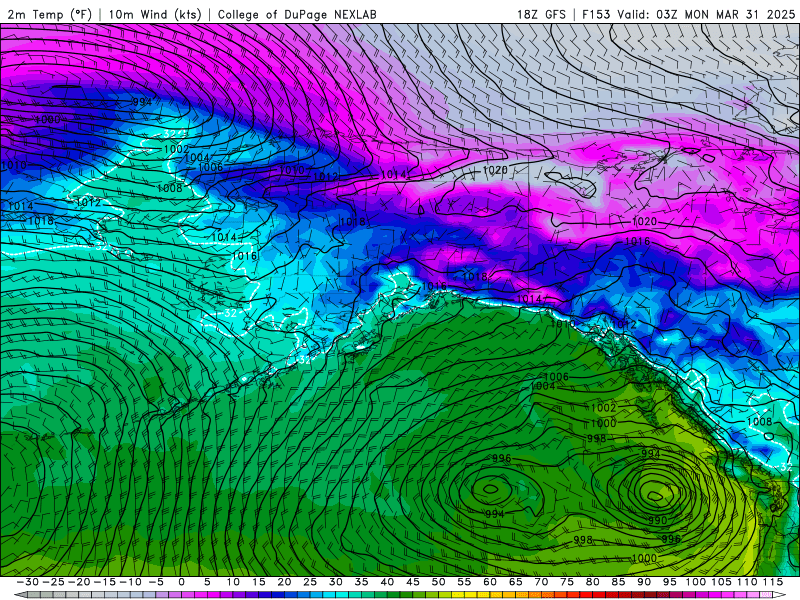
Task: Click the 990 pressure contour label
Action: point(657,520)
